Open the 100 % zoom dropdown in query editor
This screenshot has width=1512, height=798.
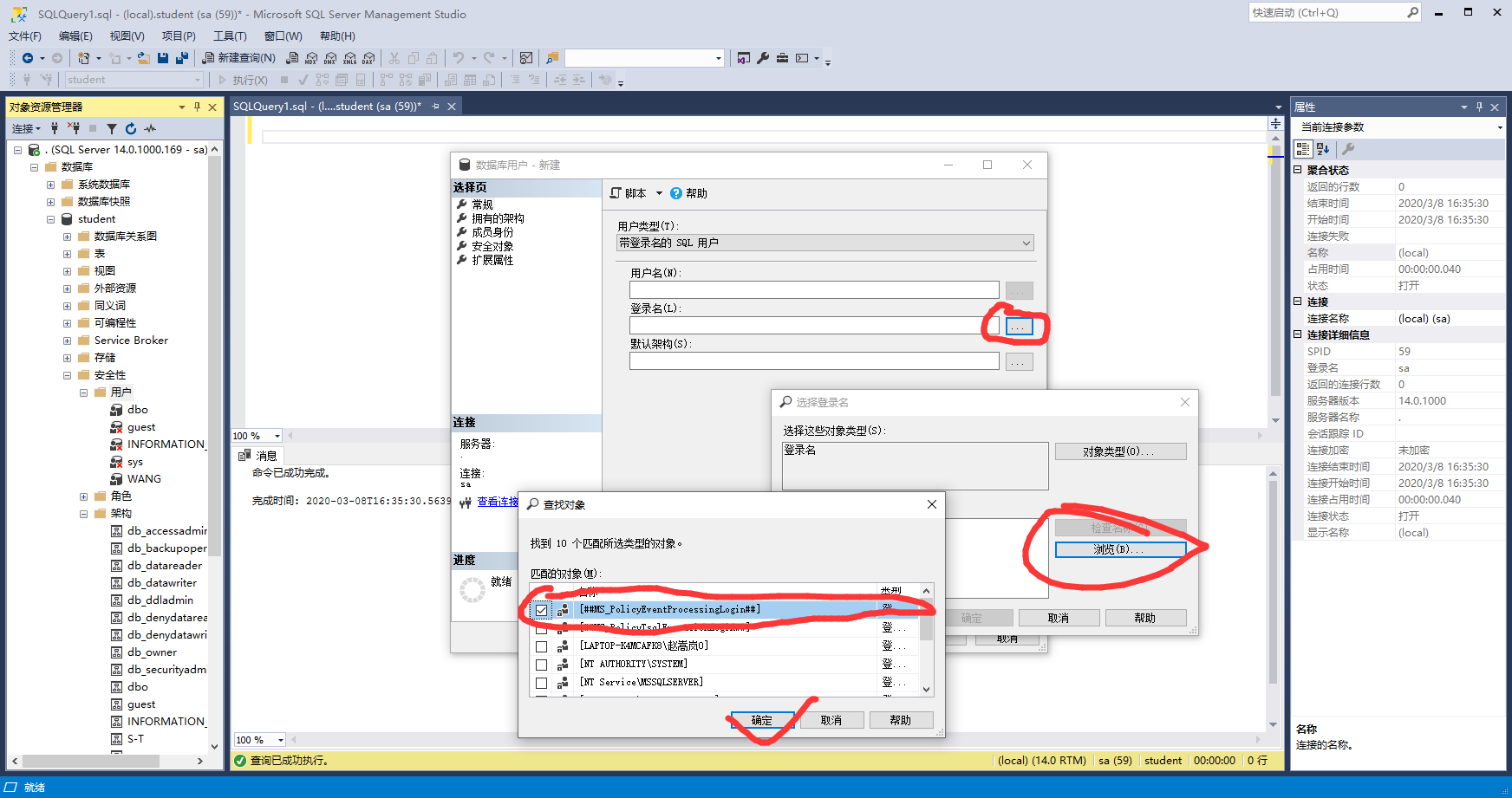pyautogui.click(x=277, y=436)
